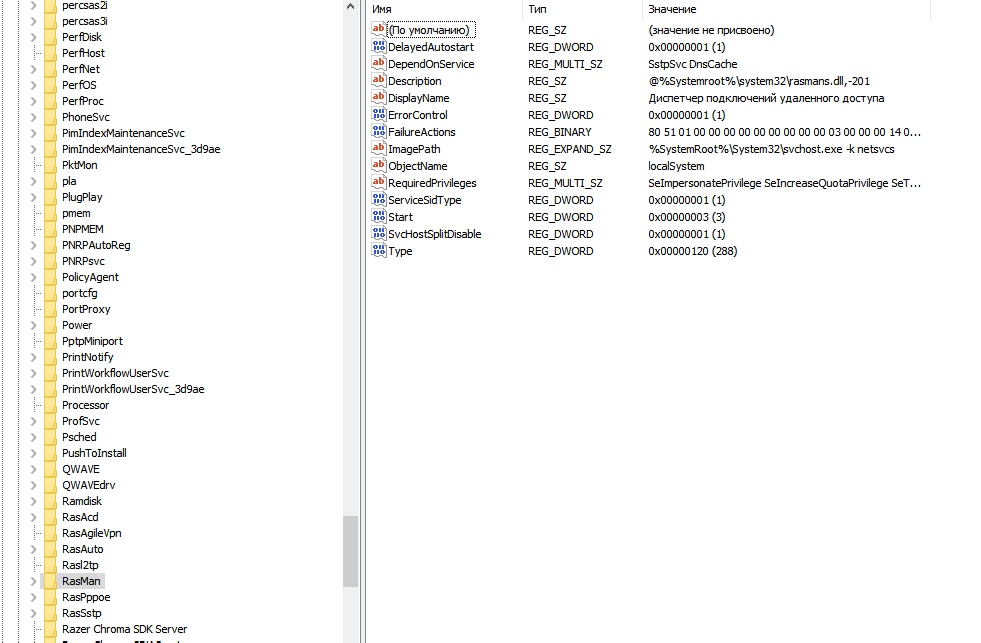This screenshot has width=981, height=643.
Task: Click the PolicyAgent folder icon
Action: coord(50,277)
